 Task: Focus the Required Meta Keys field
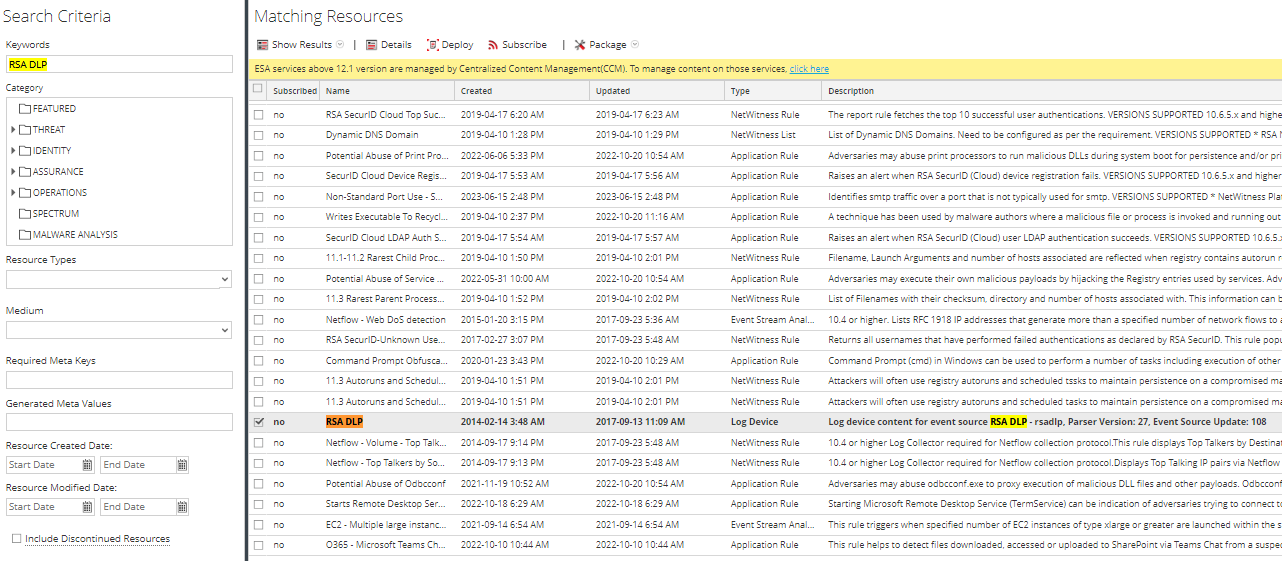119,380
